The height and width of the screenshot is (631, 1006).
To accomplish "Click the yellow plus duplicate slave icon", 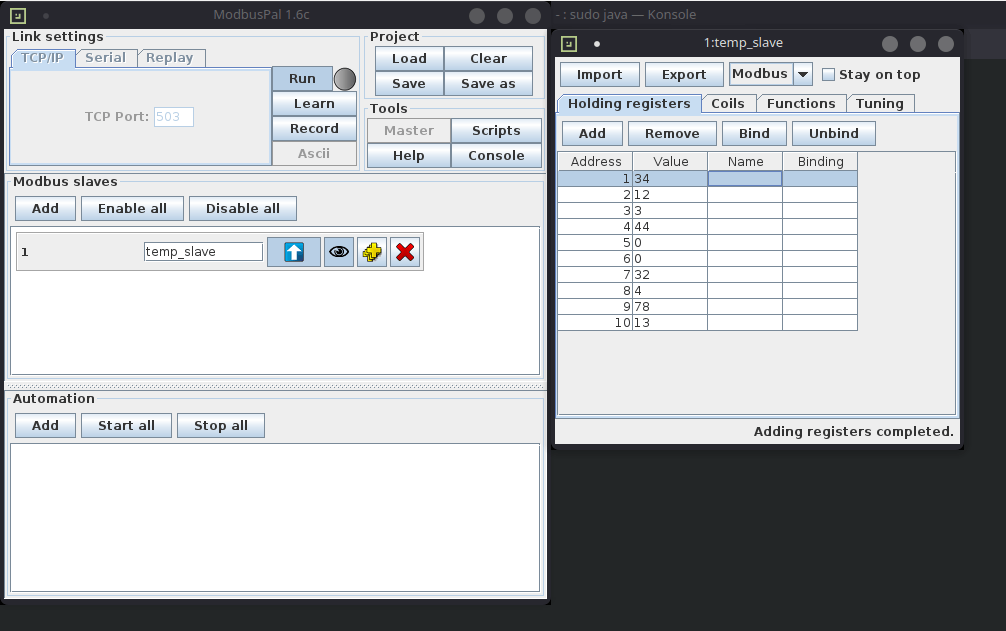I will pyautogui.click(x=372, y=252).
